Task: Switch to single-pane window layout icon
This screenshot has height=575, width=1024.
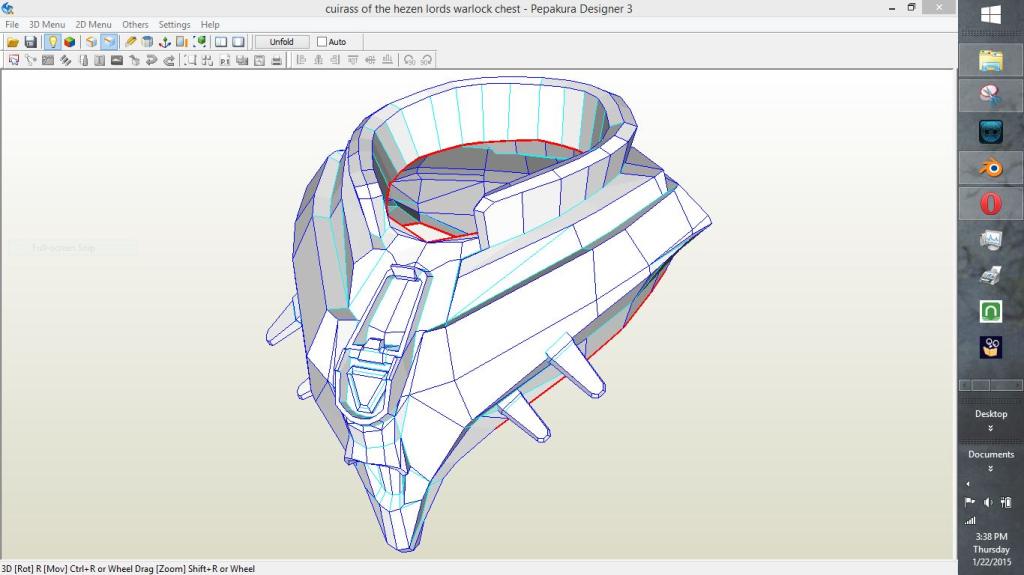Action: pos(238,42)
